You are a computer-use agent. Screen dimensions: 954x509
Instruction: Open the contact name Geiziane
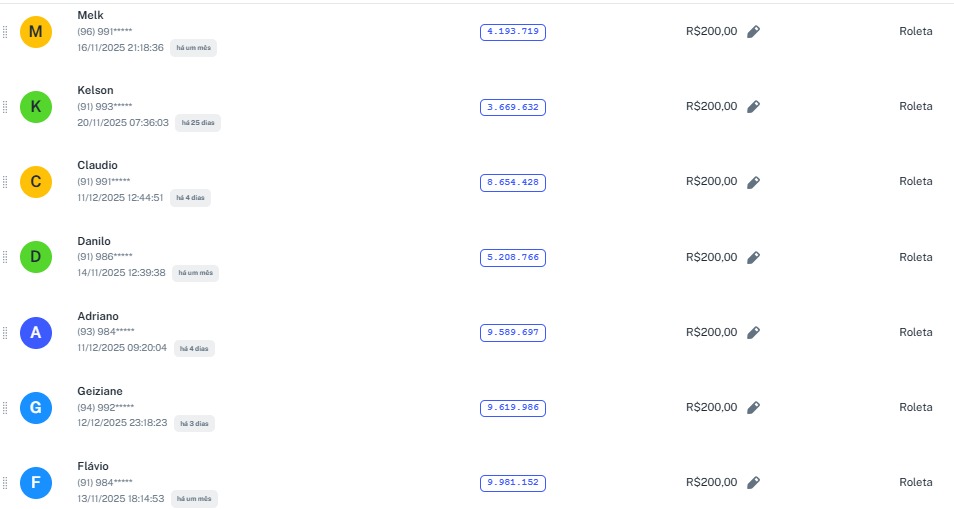pos(100,391)
